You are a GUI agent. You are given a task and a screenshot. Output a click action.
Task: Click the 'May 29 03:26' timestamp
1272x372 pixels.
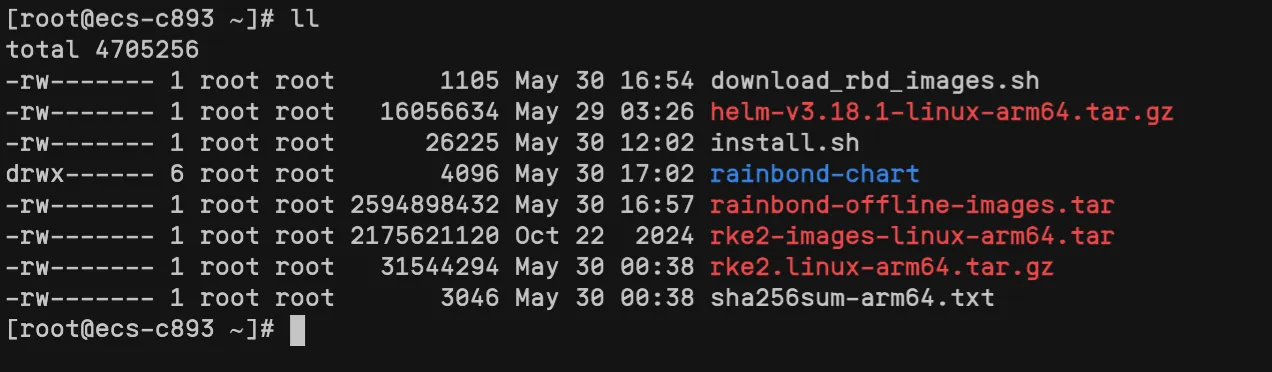(x=604, y=112)
